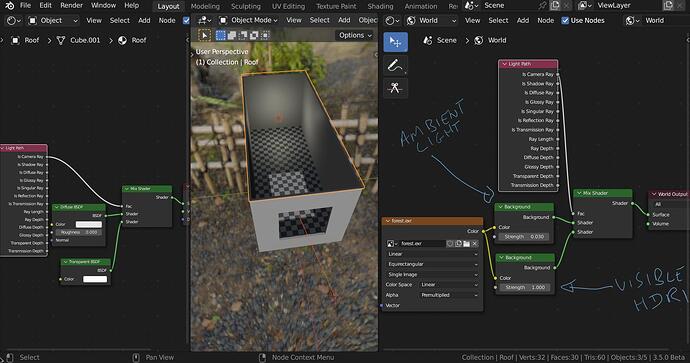Open the Single Image source dropdown
The image size is (690, 363).
432,275
